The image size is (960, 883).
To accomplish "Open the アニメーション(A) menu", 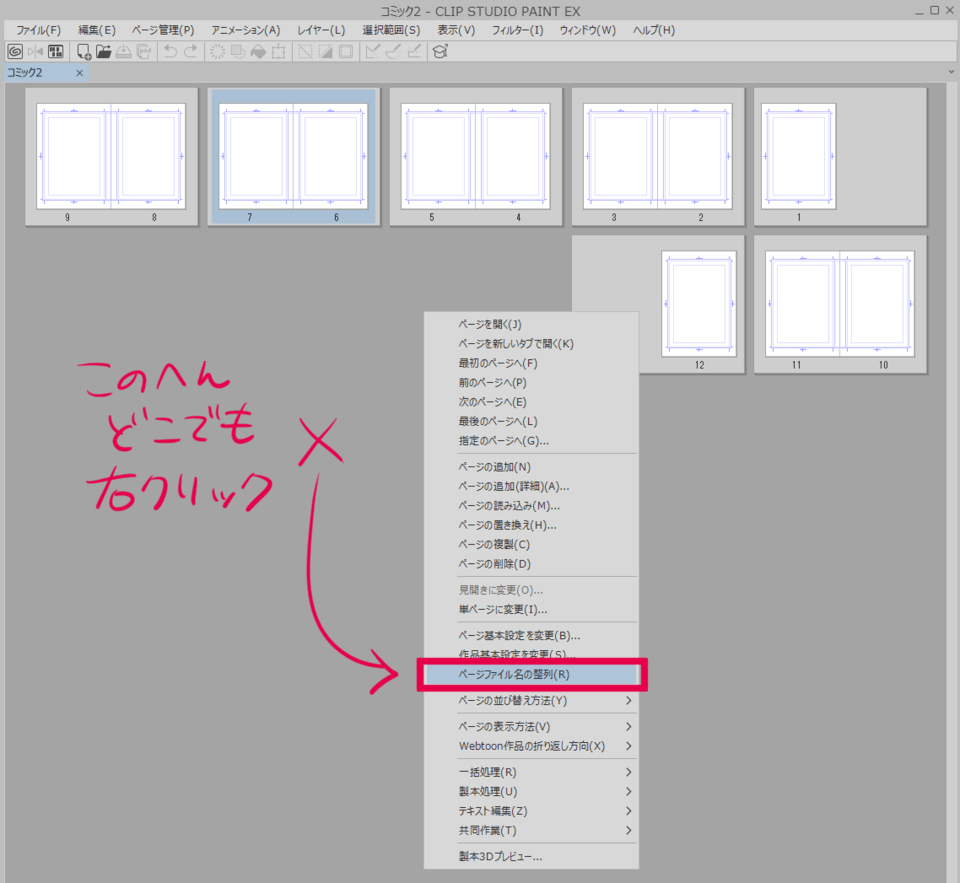I will [246, 30].
